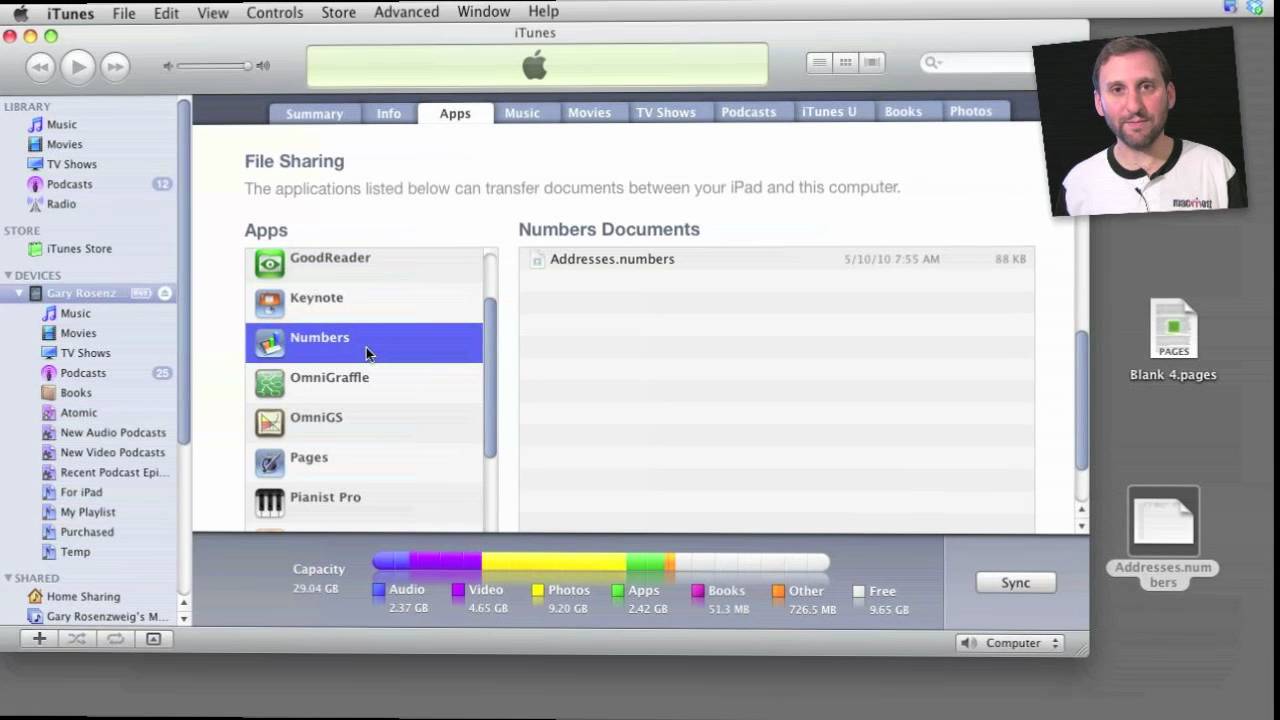Open the Purchased playlist
Screen dimensions: 1280x720
coord(87,532)
